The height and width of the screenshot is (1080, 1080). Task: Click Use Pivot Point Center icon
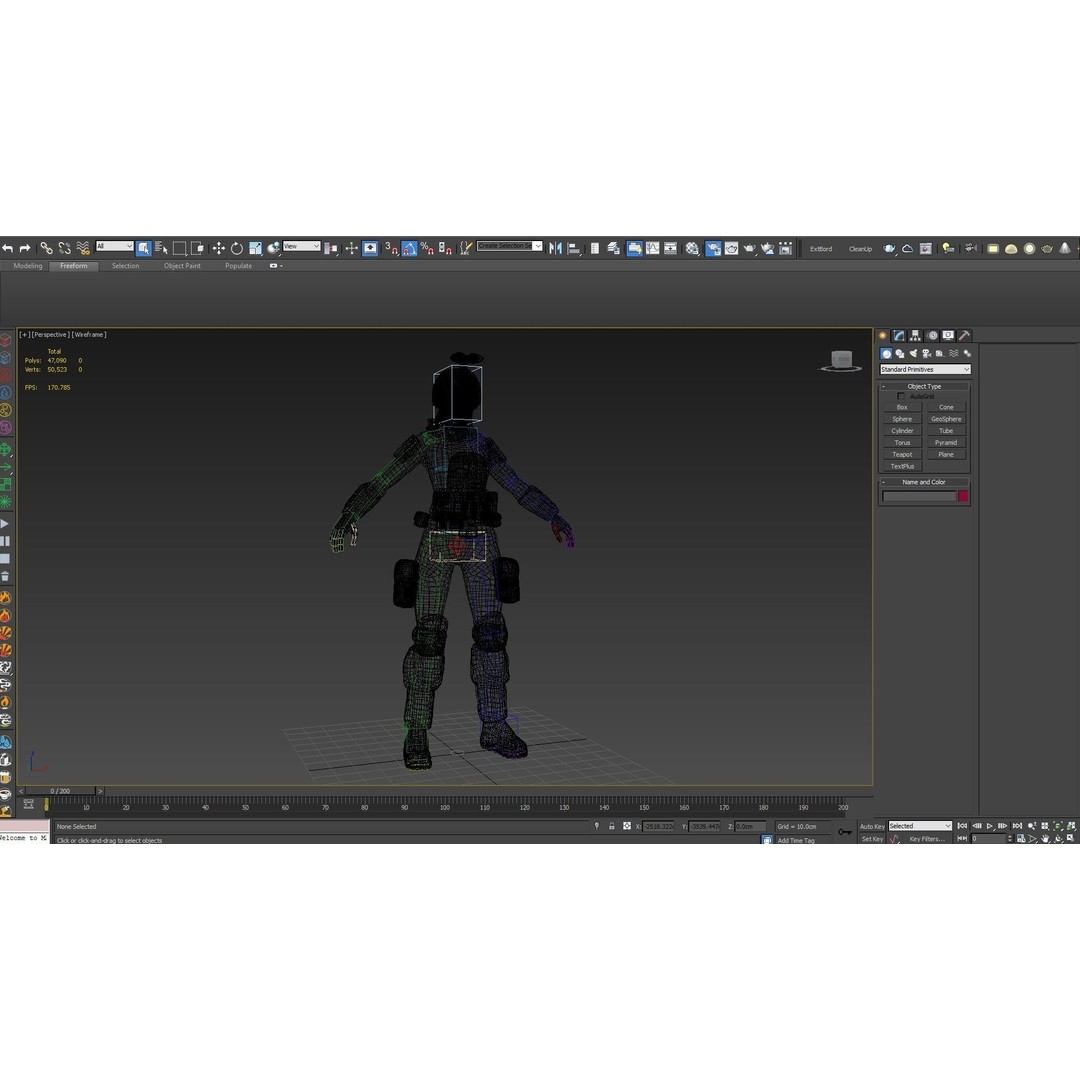click(x=331, y=249)
